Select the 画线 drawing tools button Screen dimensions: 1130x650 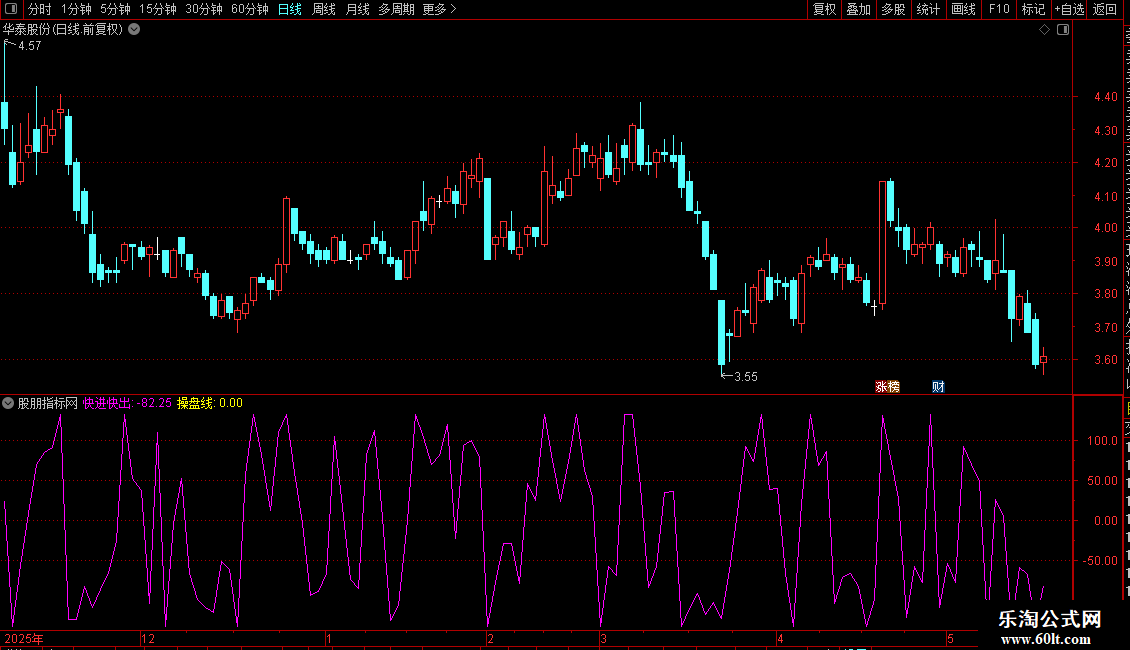pos(964,9)
